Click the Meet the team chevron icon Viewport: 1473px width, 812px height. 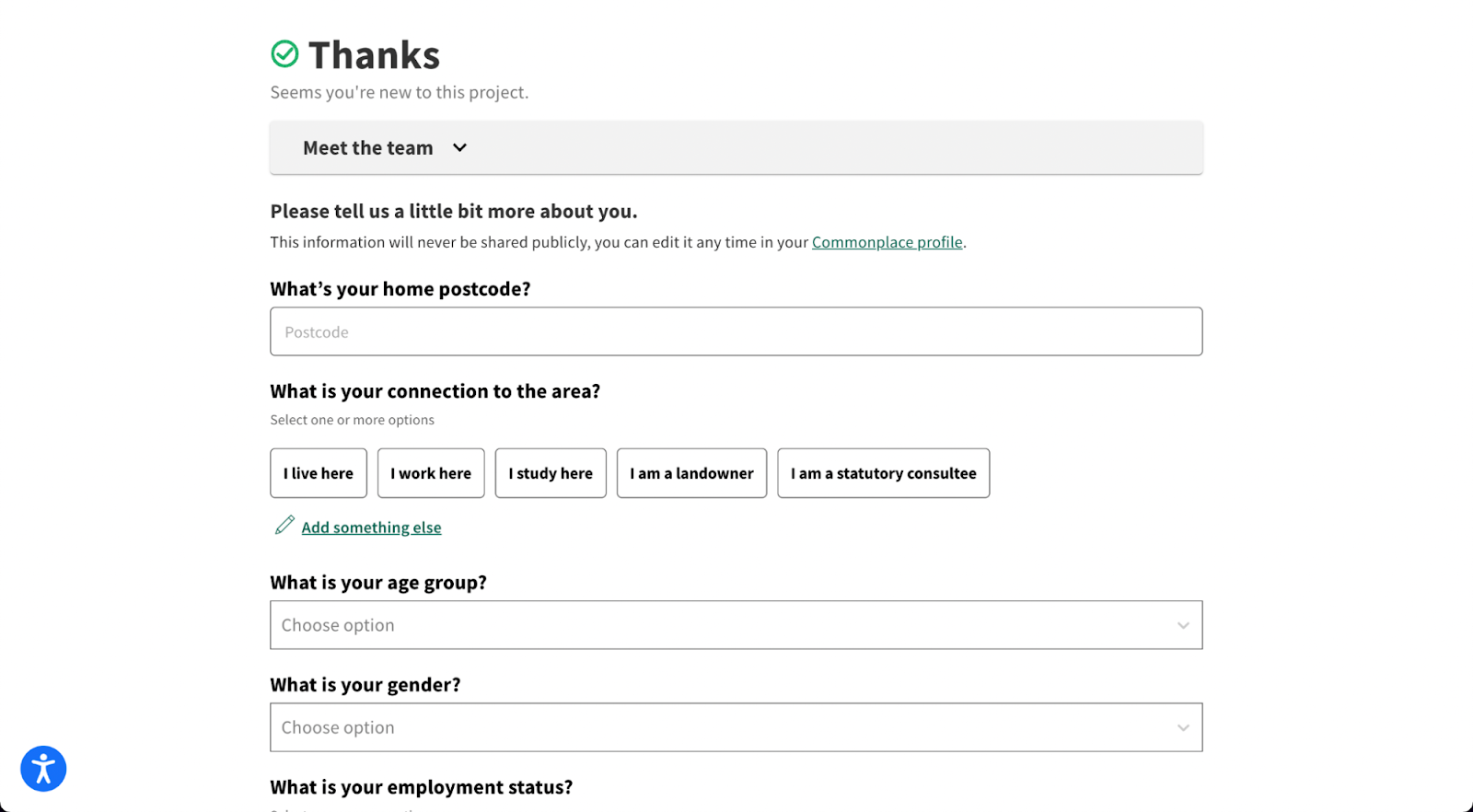coord(459,147)
